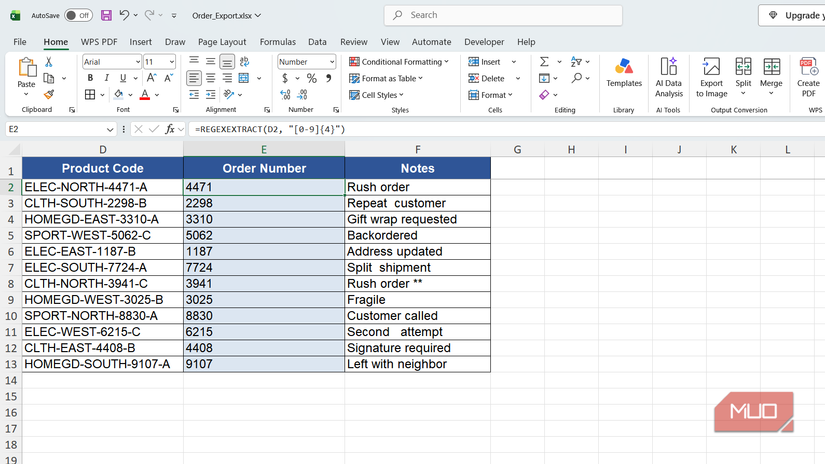Click Export to Image
Viewport: 825px width, 464px height.
click(711, 77)
